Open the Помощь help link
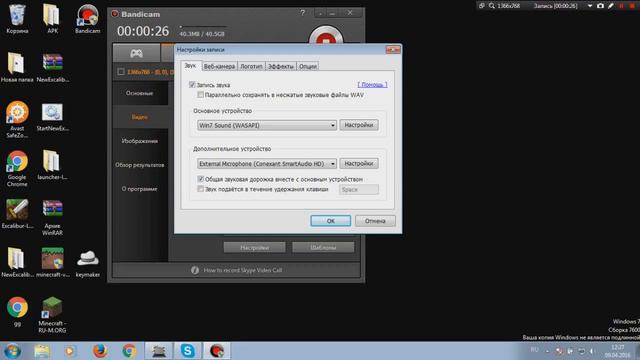Viewport: 640px width, 360px height. 372,84
